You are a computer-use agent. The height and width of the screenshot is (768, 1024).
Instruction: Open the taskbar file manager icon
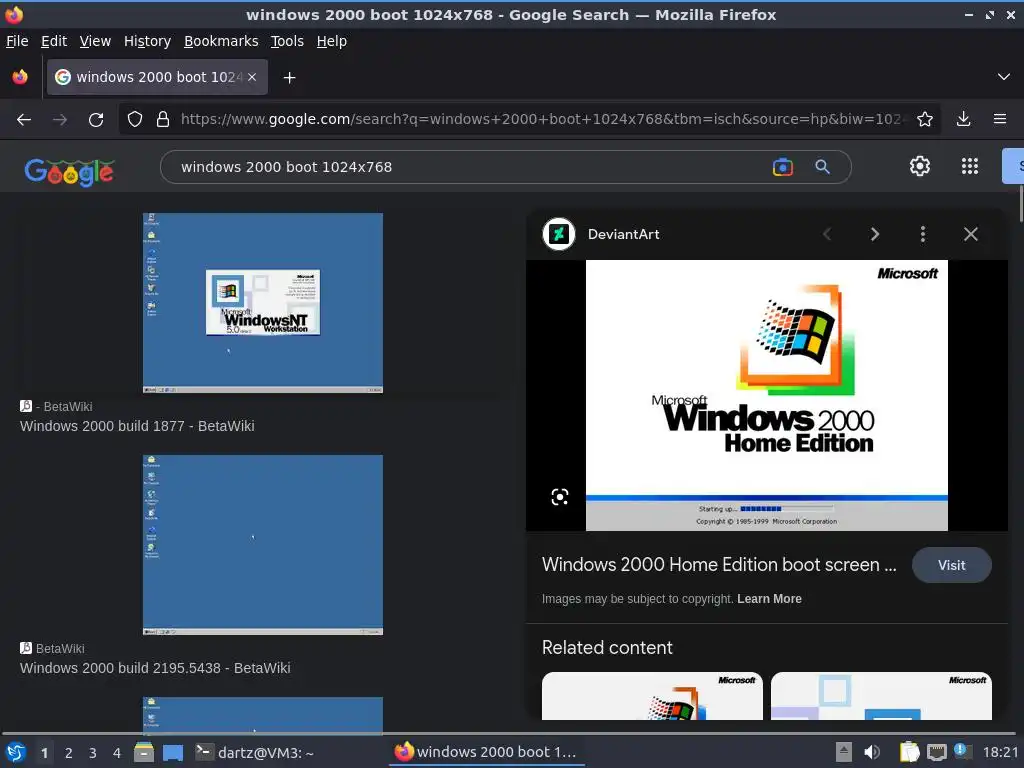pyautogui.click(x=144, y=752)
